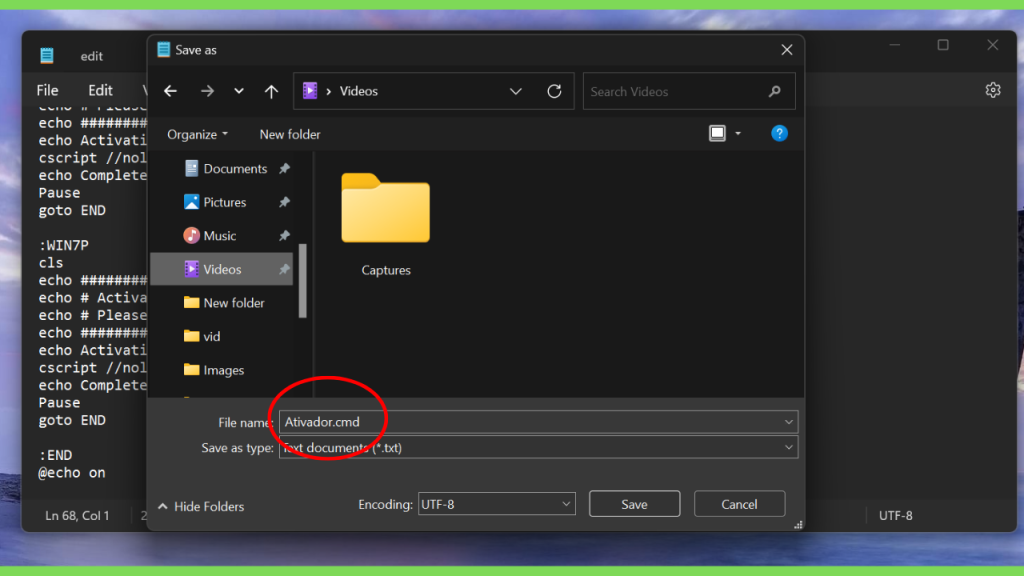Open the Captures folder
Viewport: 1024px width, 576px height.
tap(385, 224)
